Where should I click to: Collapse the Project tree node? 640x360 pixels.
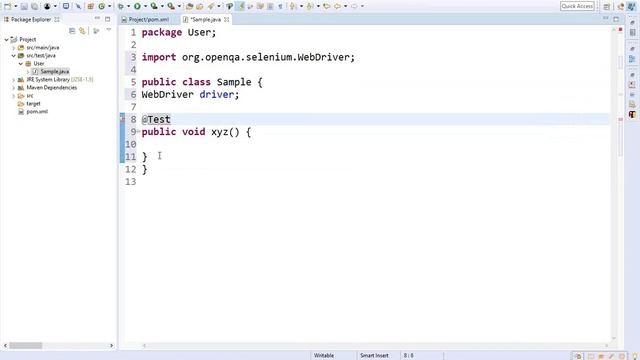[6, 40]
